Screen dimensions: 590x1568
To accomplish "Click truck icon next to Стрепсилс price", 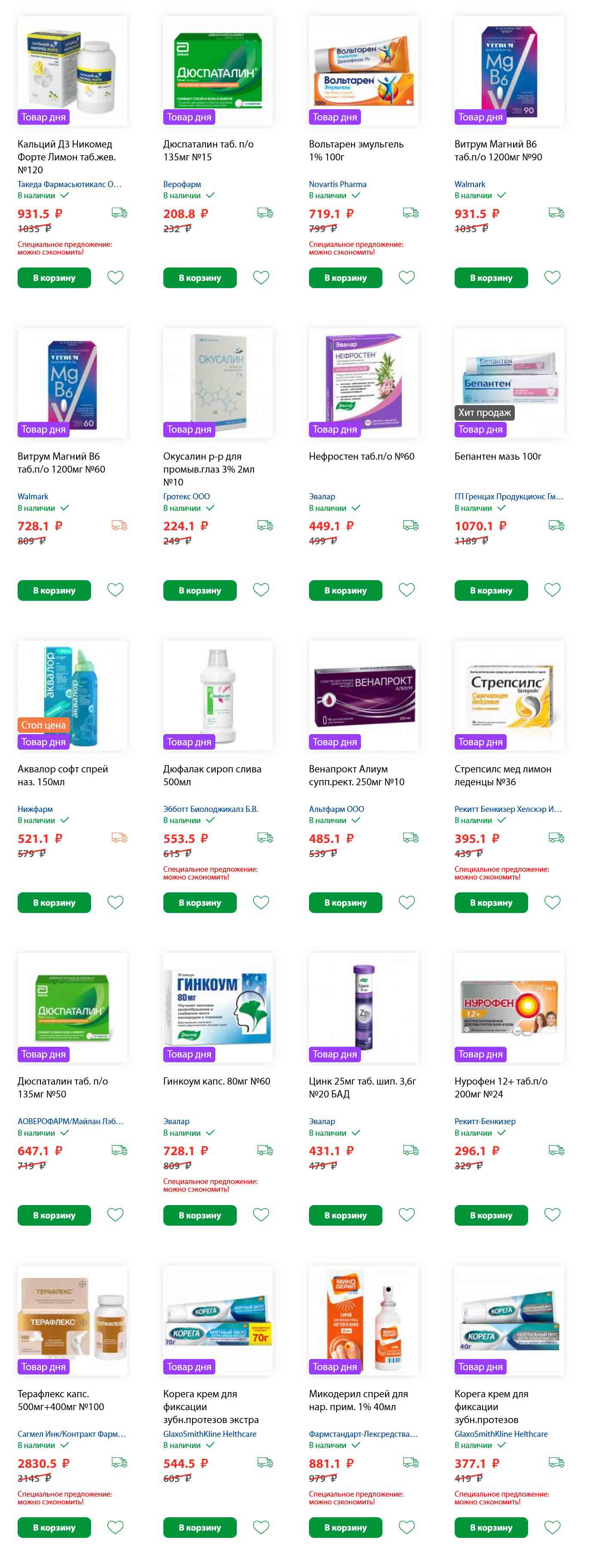I will tap(556, 838).
